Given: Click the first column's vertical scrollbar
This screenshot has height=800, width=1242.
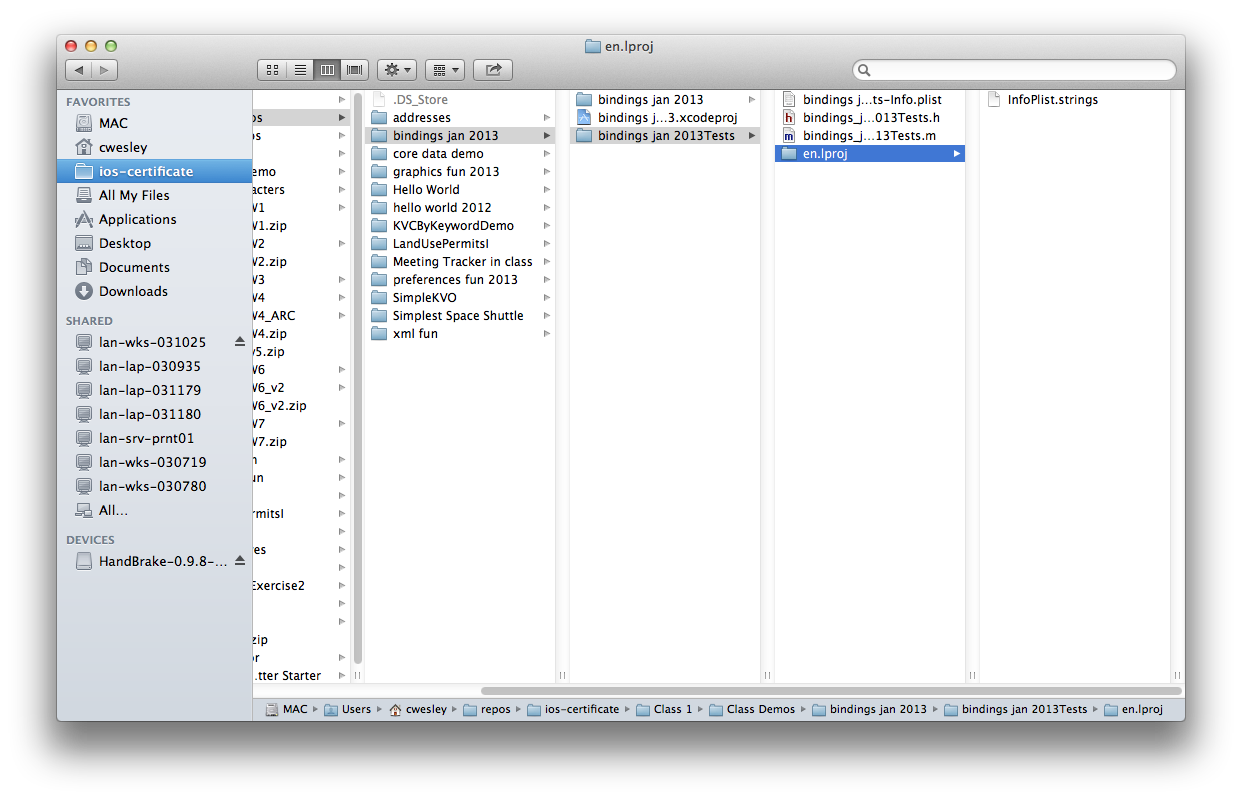Looking at the screenshot, I should 358,378.
